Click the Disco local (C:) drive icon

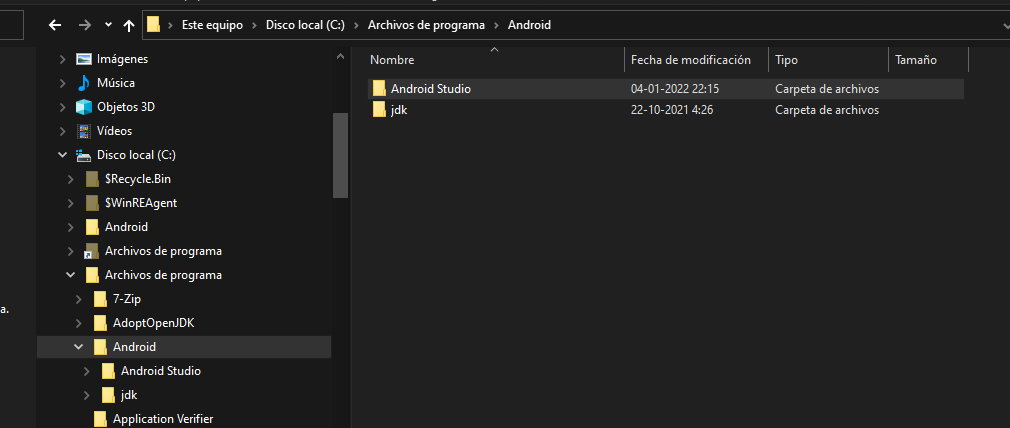(x=84, y=155)
